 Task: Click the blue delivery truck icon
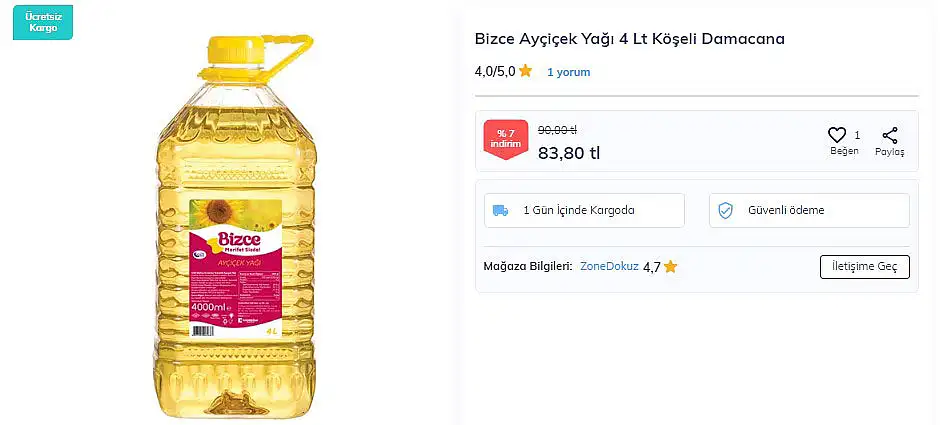[500, 210]
